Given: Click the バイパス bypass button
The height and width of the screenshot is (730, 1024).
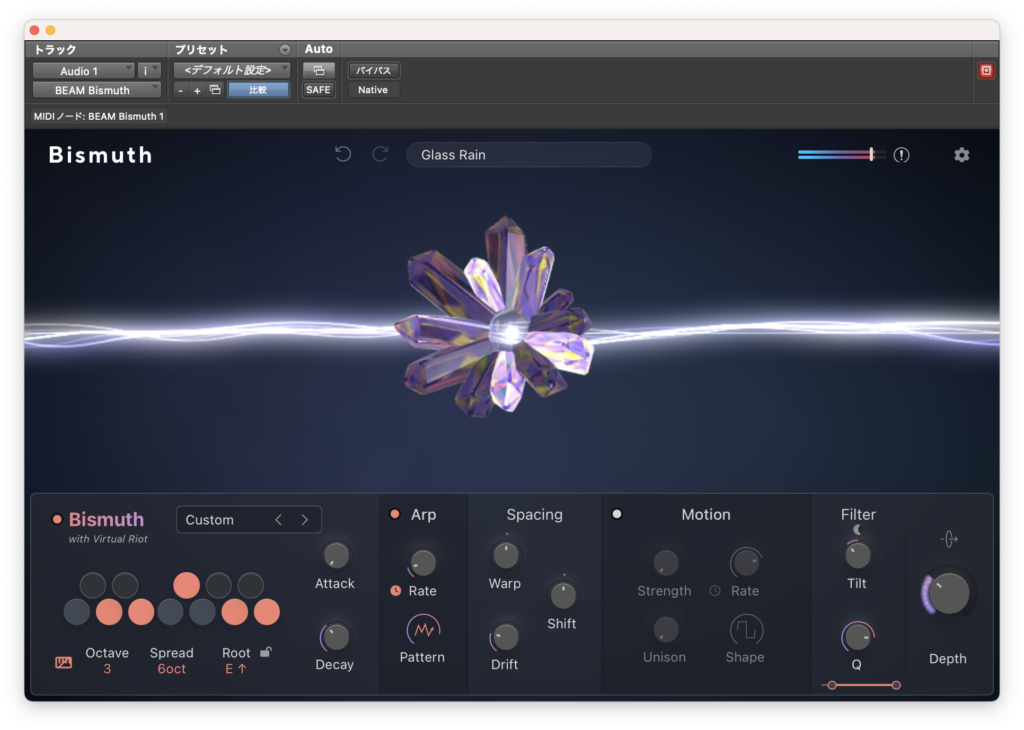Looking at the screenshot, I should click(374, 71).
